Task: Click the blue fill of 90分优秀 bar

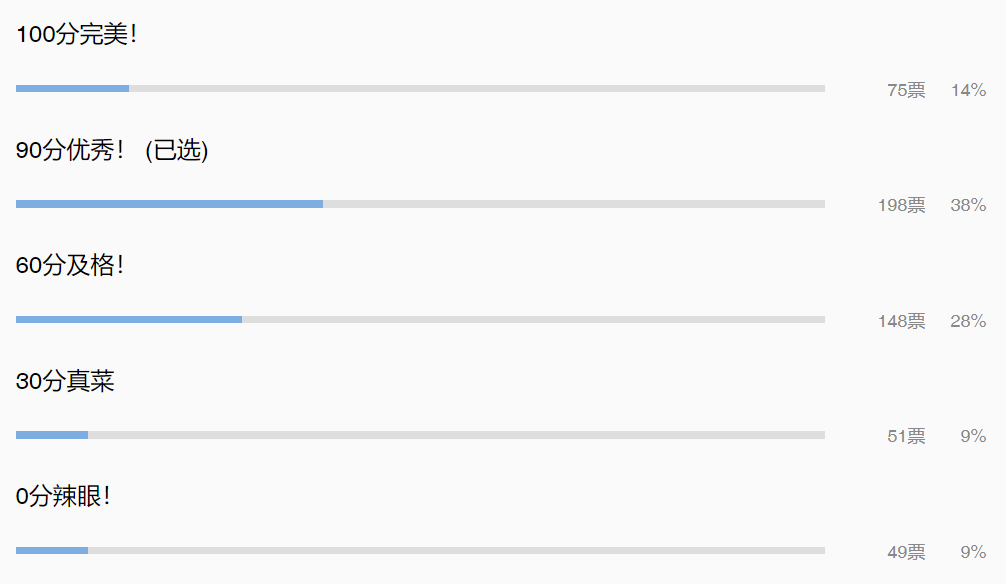Action: tap(169, 204)
